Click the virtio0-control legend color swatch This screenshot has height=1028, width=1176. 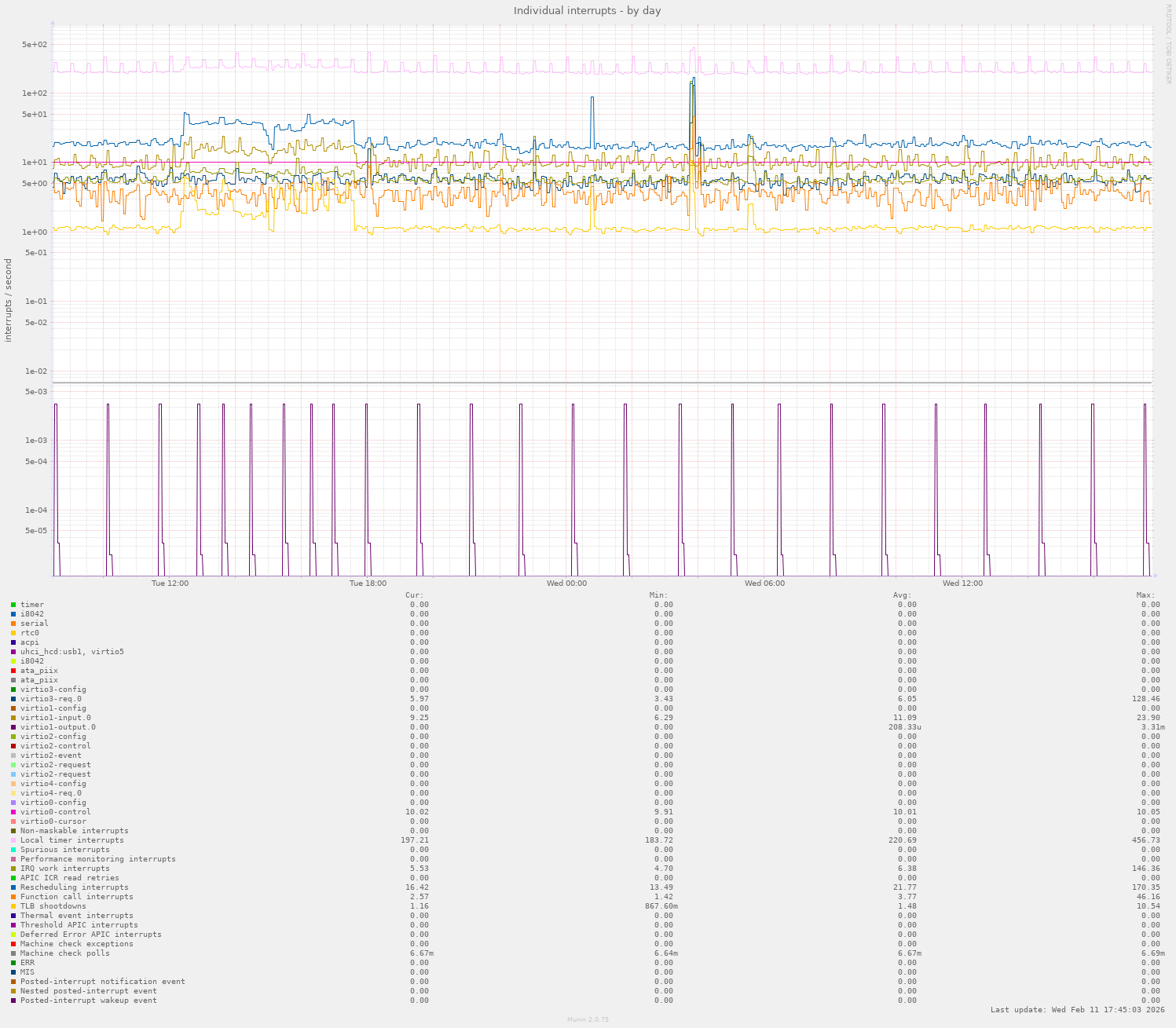tap(13, 812)
